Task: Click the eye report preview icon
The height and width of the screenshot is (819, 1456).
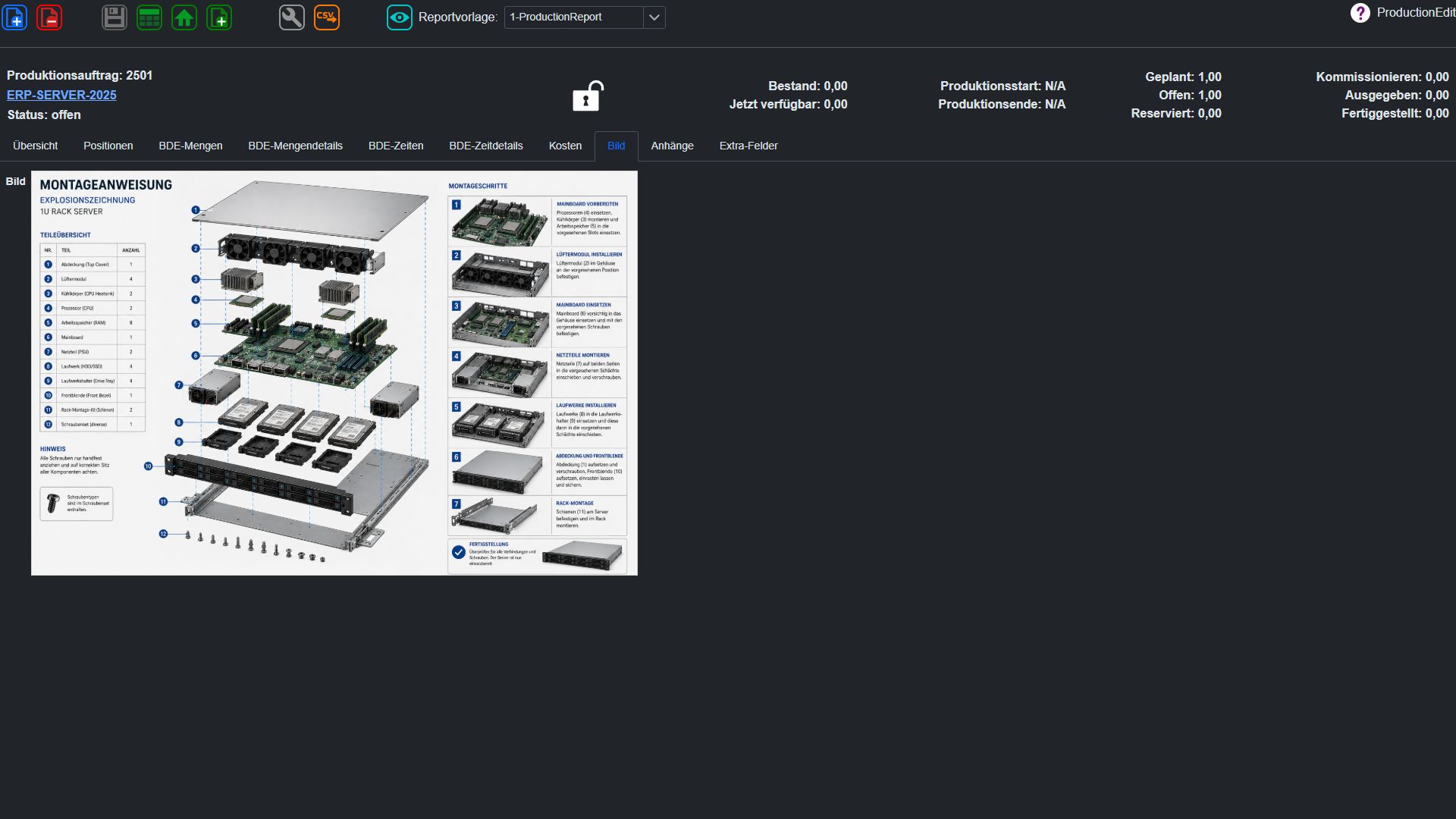Action: click(x=400, y=17)
